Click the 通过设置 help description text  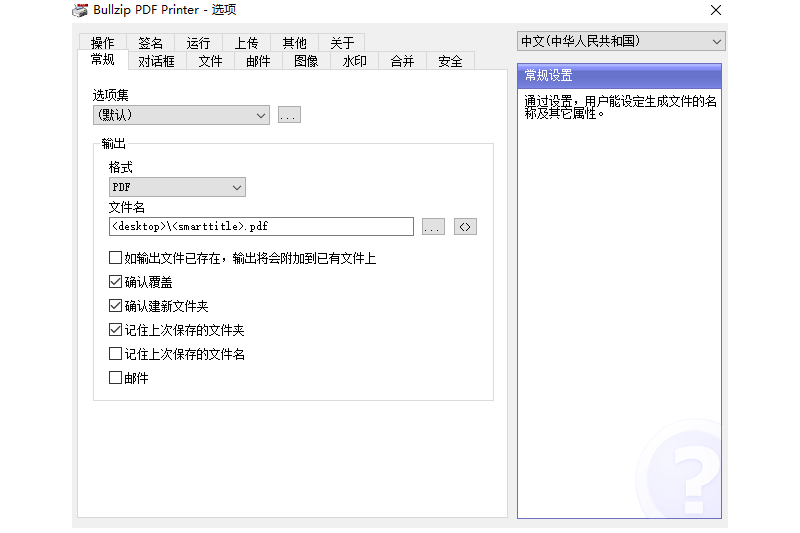620,107
